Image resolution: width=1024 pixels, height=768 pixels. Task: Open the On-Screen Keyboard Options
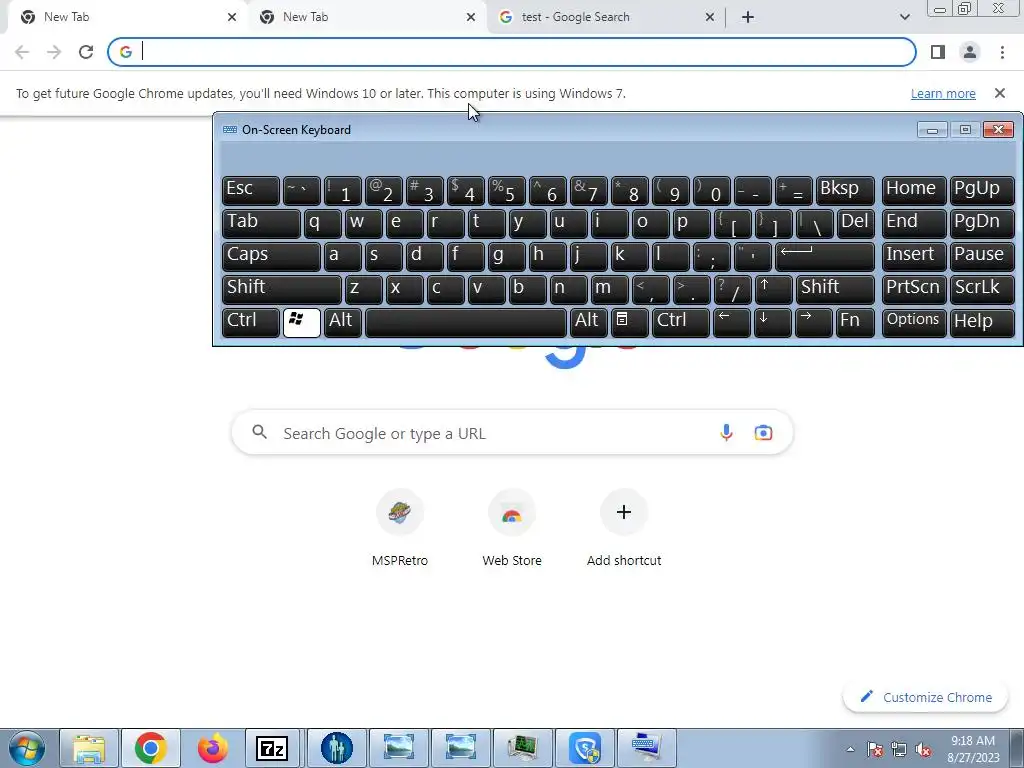(914, 323)
